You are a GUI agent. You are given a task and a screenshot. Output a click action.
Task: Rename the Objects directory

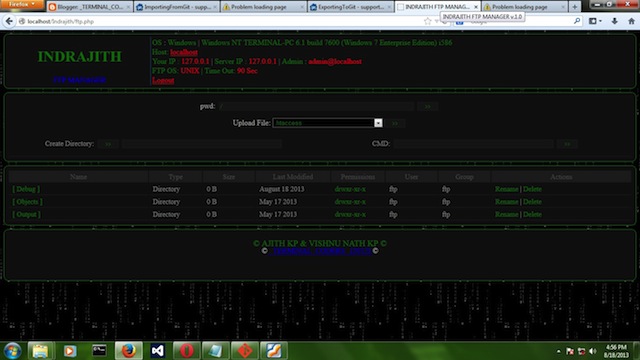pyautogui.click(x=507, y=202)
